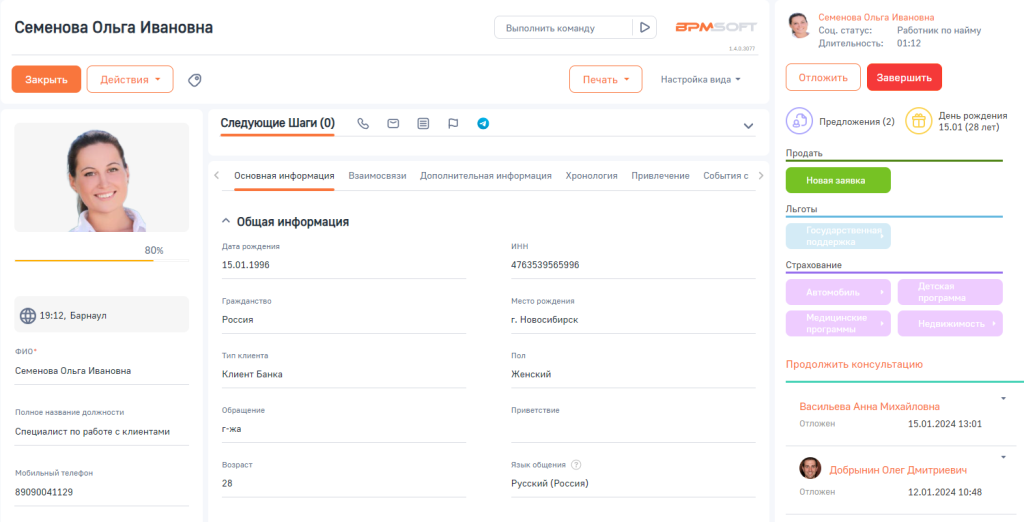The image size is (1024, 522).
Task: Open the notes list icon in next steps
Action: pyautogui.click(x=423, y=124)
